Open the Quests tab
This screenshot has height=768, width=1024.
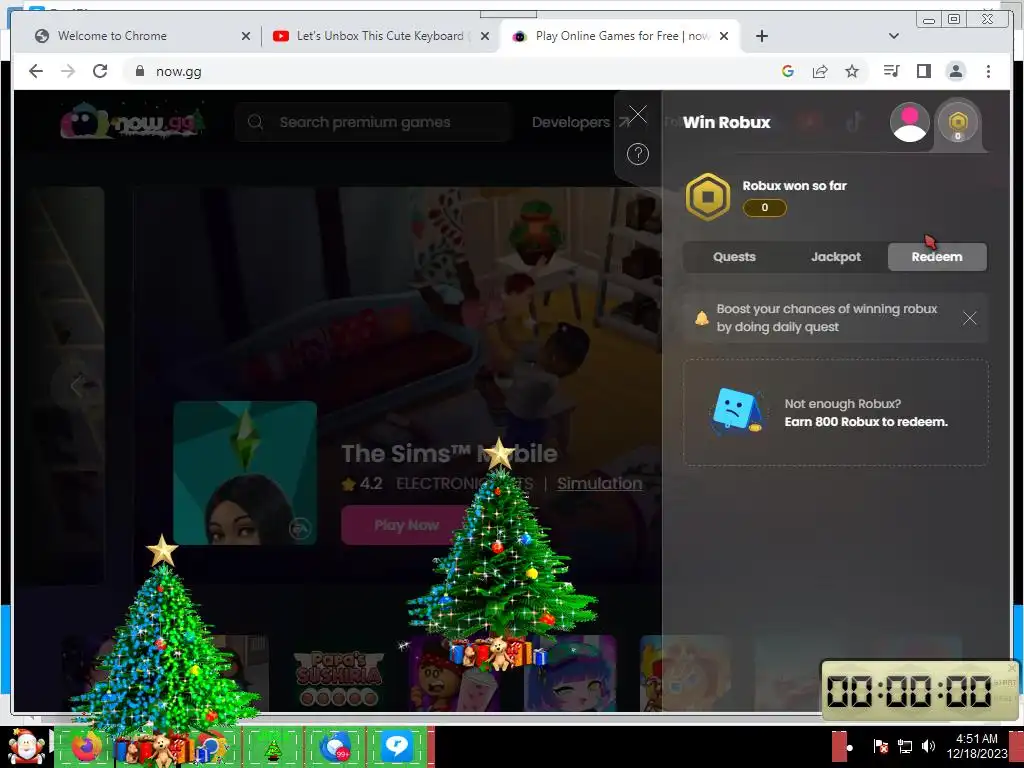(x=734, y=257)
